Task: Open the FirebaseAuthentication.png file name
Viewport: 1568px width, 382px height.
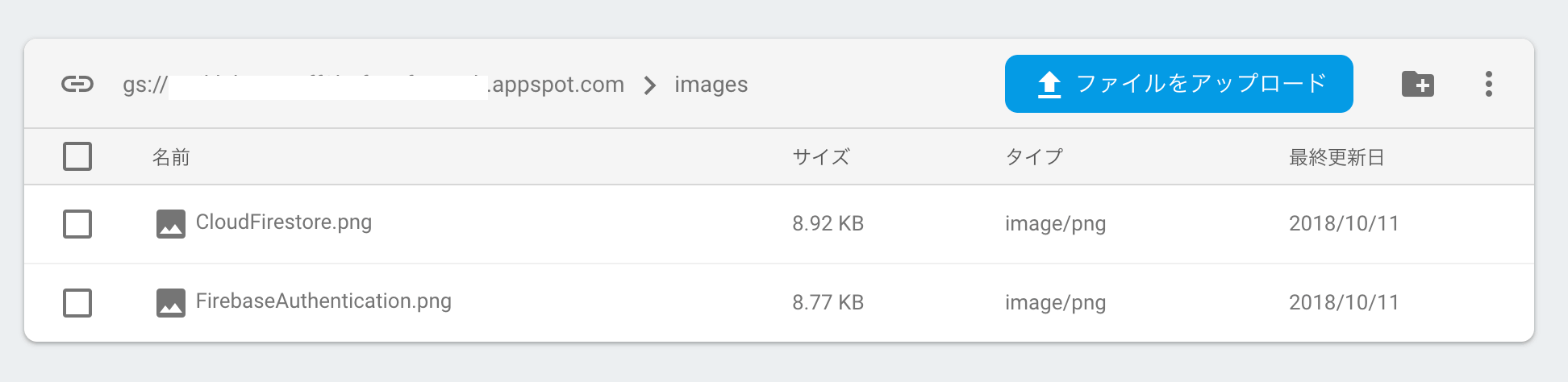Action: (323, 301)
